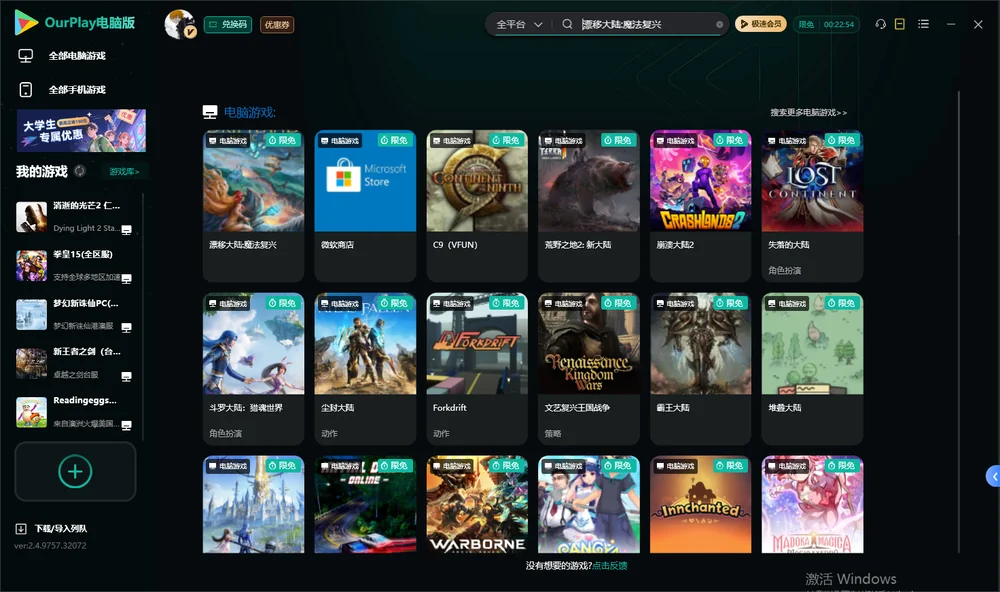
Task: Click the refresh icon beside 我的游戏
Action: (x=80, y=171)
